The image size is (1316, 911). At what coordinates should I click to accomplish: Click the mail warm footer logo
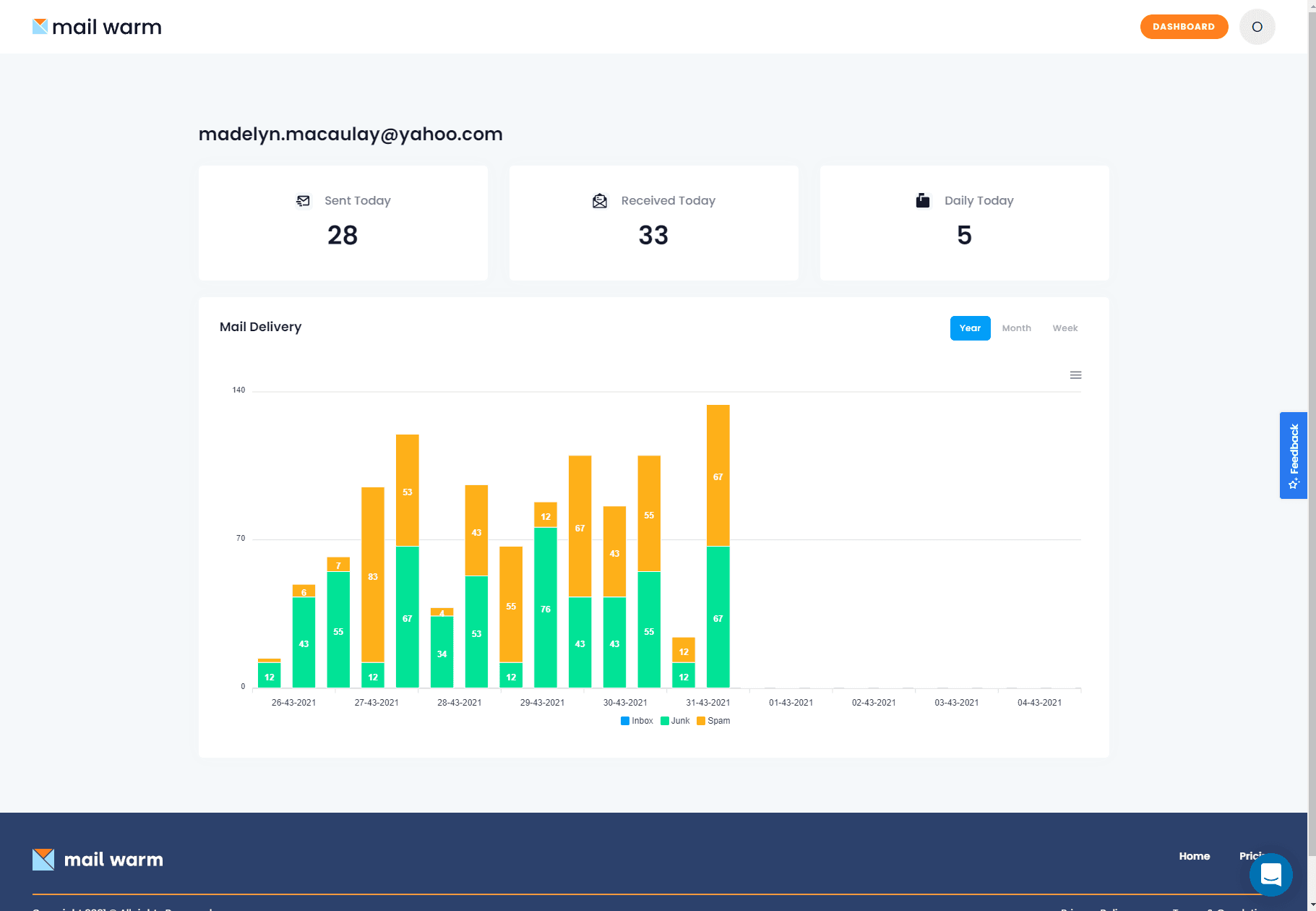(98, 859)
